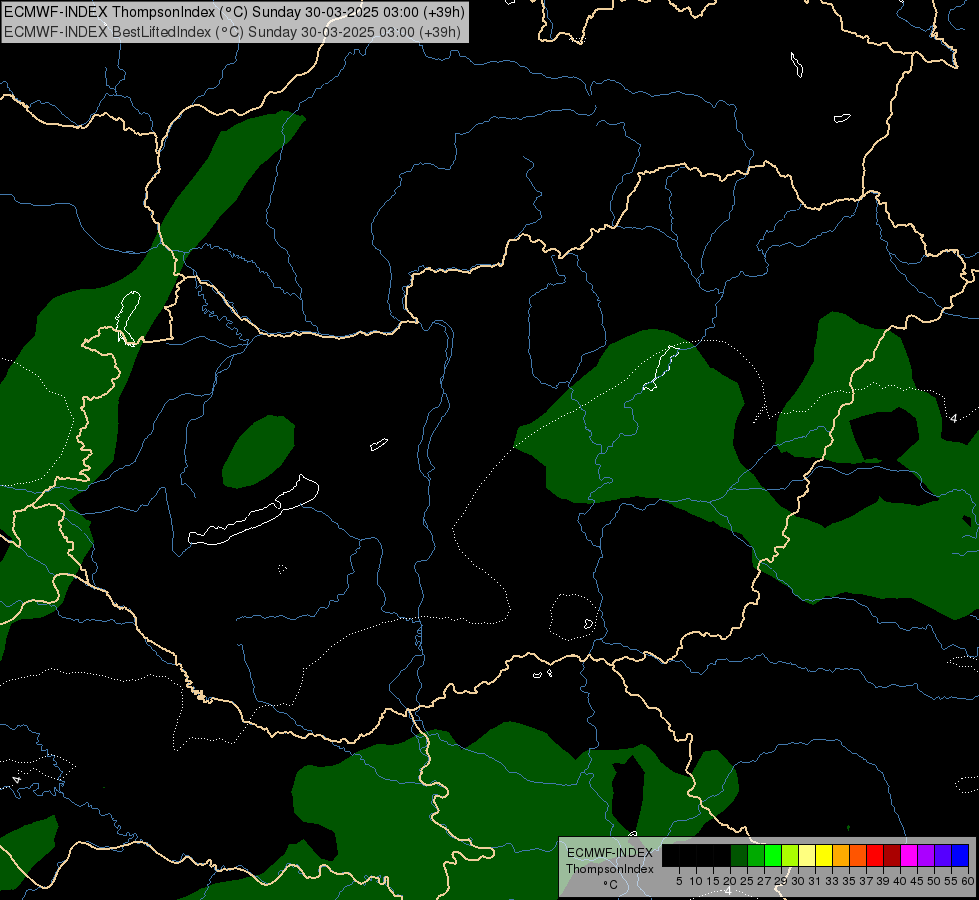
Task: Click the legend tick label 35
Action: click(x=849, y=881)
